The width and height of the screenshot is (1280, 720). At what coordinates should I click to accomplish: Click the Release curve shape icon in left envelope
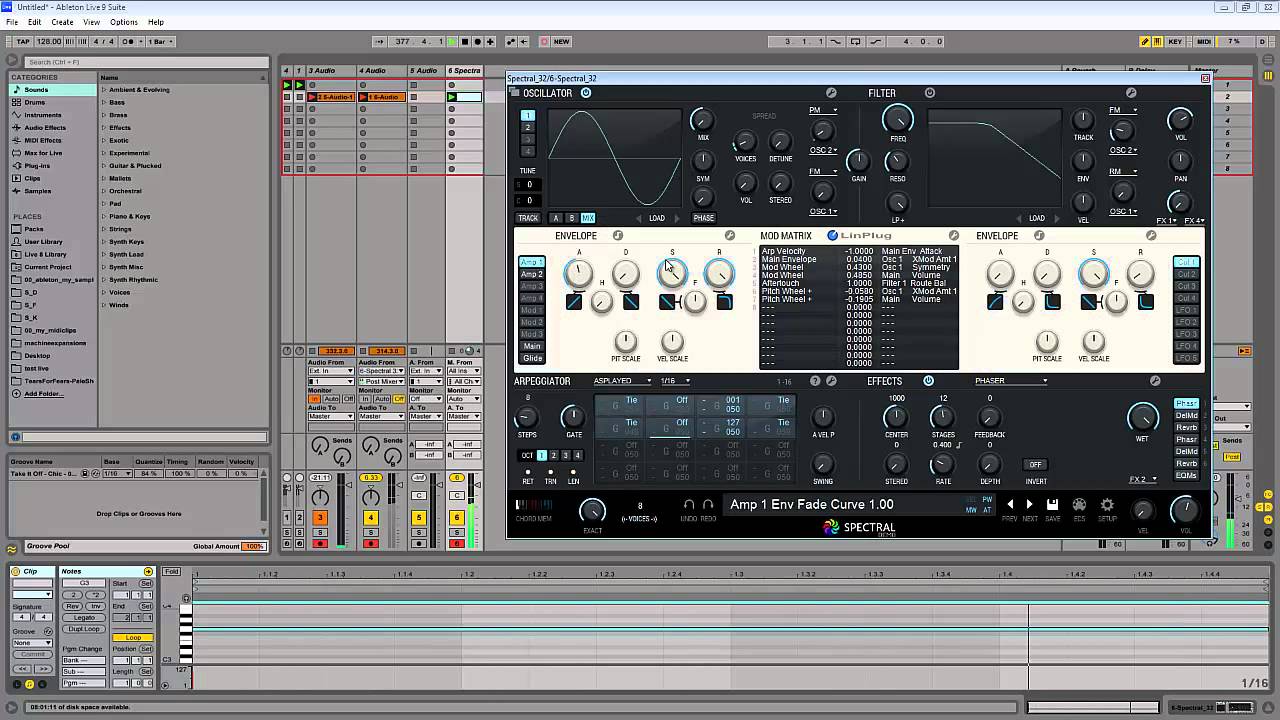coord(724,301)
